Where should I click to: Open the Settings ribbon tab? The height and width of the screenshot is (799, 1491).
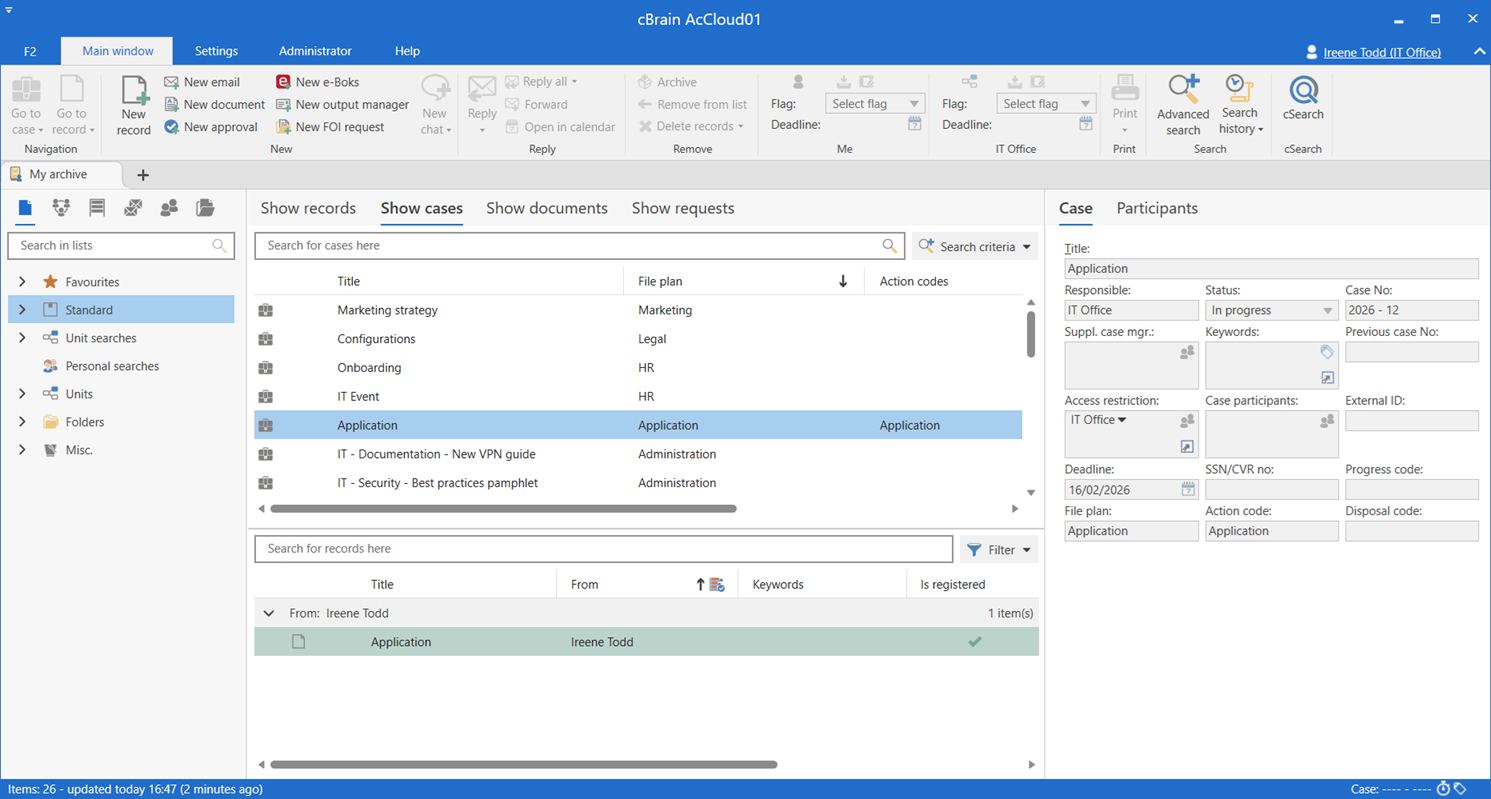(x=216, y=51)
